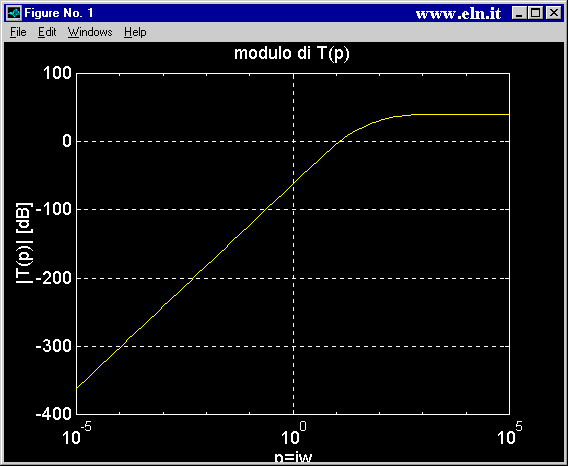Close the Figure No. 1 window

554,13
